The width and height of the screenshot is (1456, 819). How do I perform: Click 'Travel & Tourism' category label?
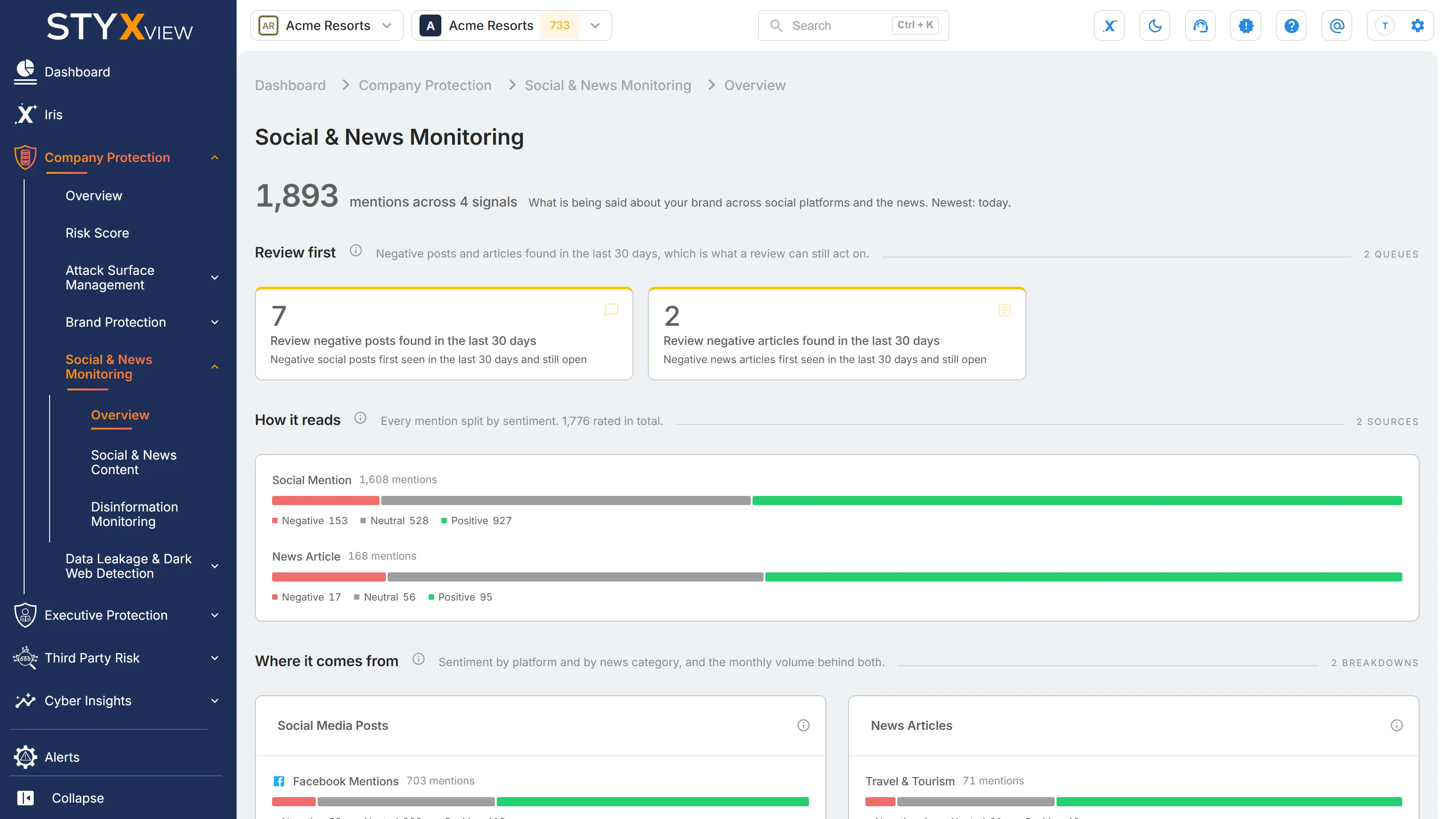tap(910, 781)
